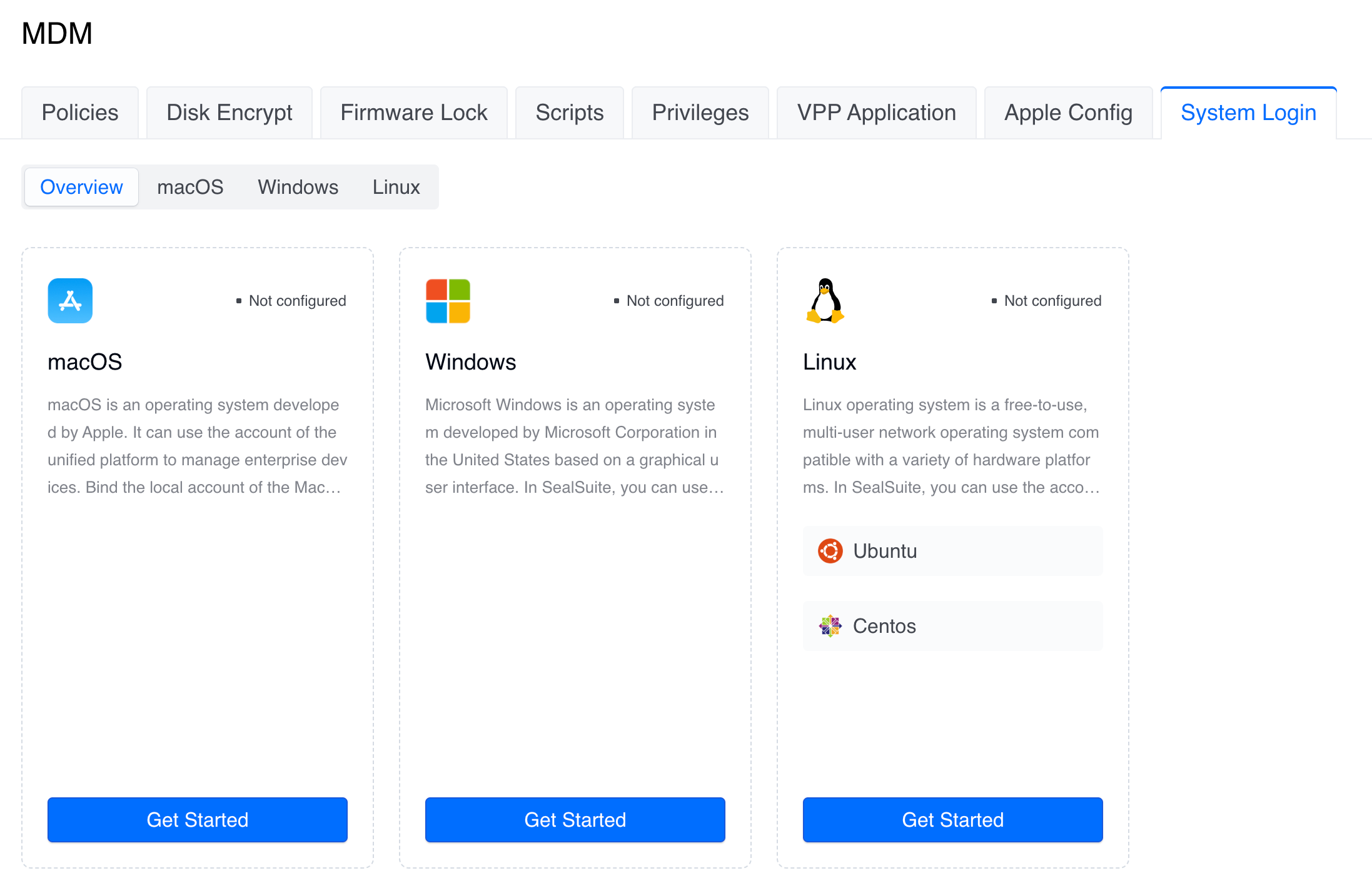Open the Firmware Lock tab
The image size is (1372, 888).
(413, 113)
